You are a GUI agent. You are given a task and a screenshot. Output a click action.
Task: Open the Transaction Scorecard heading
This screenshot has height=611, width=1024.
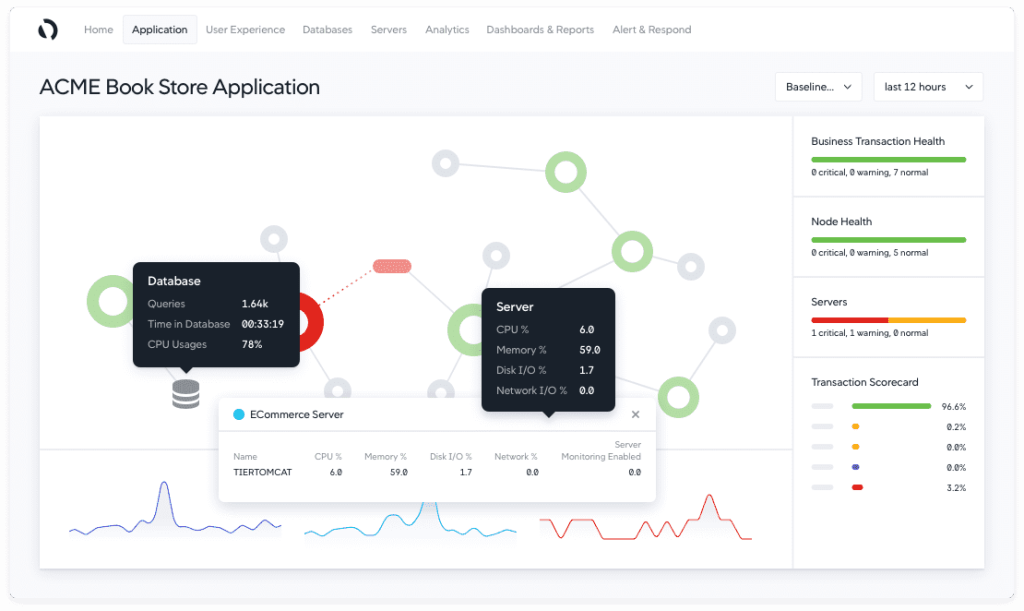[x=865, y=382]
